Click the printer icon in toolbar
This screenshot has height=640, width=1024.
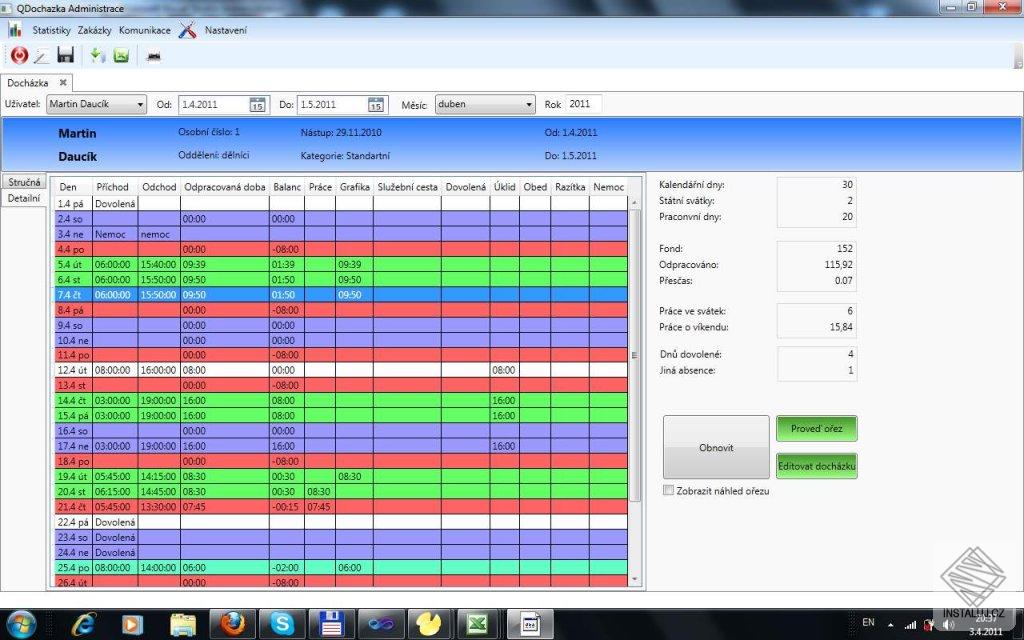[154, 57]
